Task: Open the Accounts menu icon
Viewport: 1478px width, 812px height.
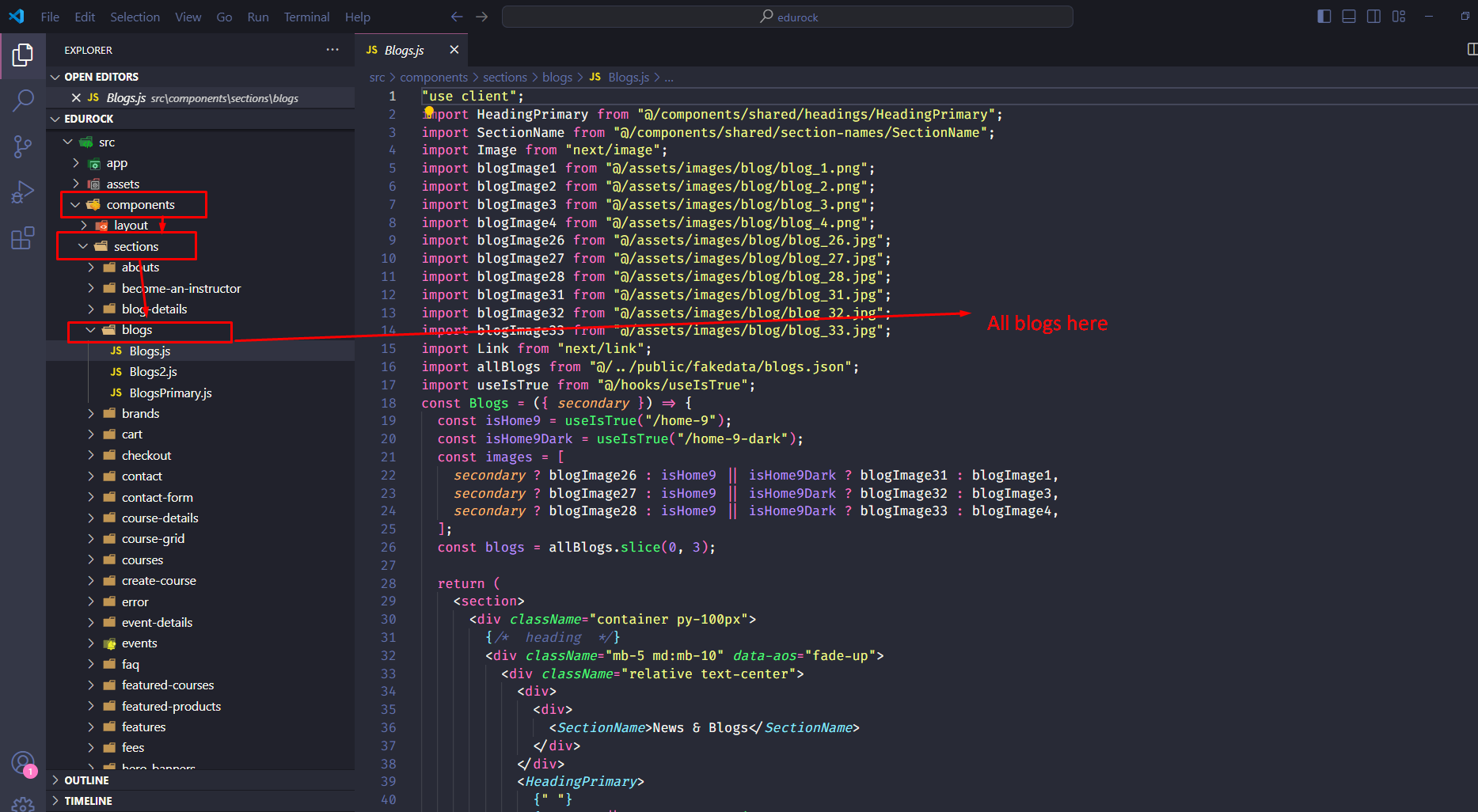Action: tap(23, 763)
